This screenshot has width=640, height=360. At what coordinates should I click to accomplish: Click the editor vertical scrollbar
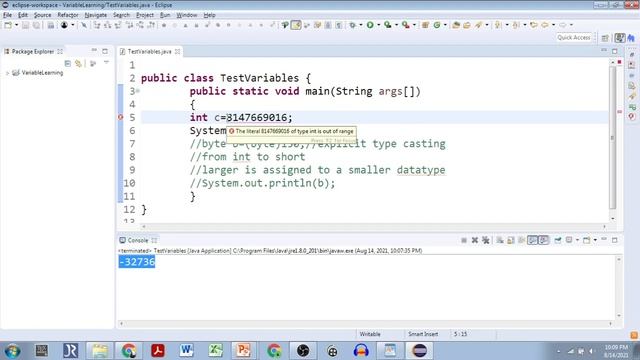612,139
